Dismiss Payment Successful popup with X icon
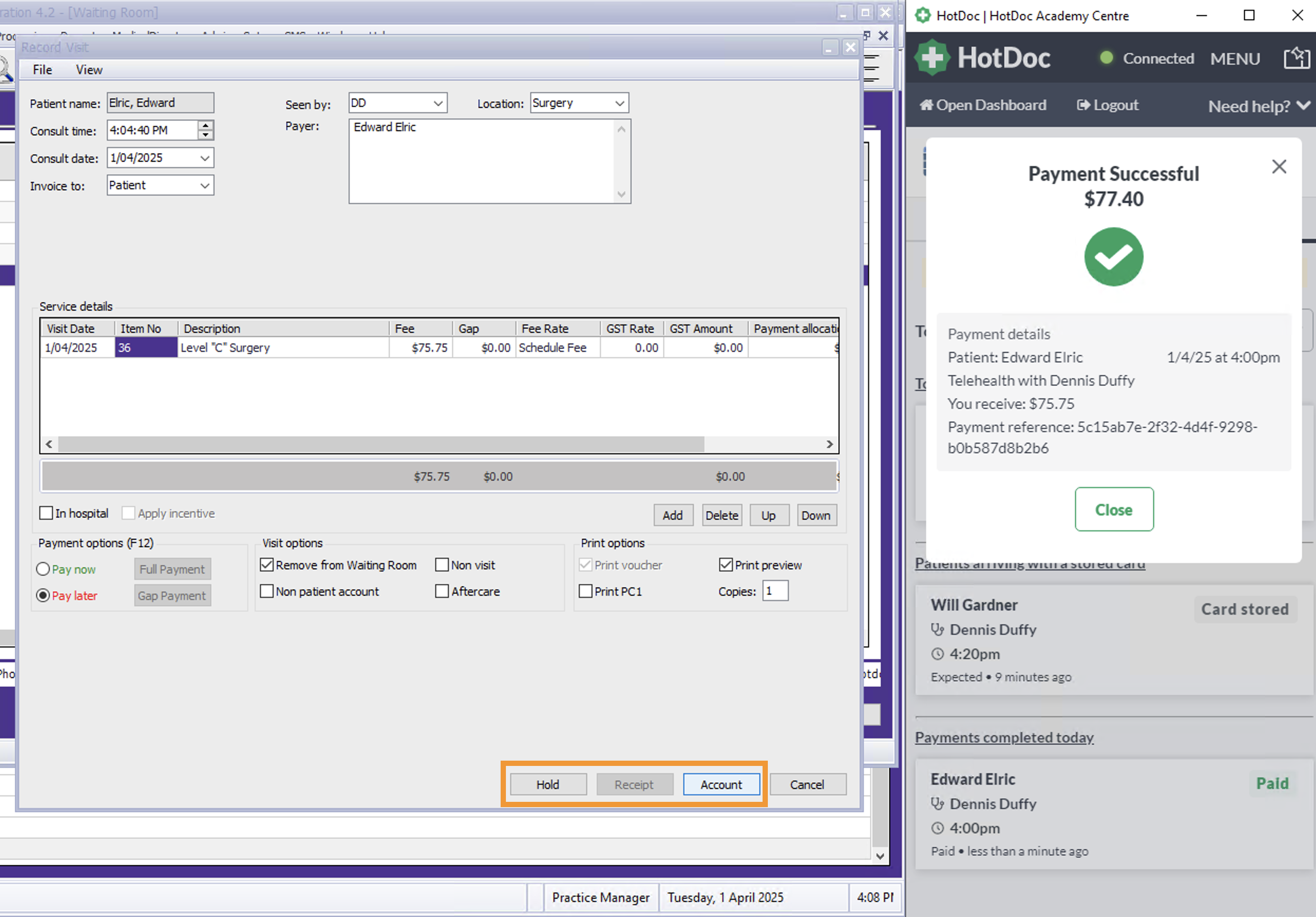 [x=1279, y=166]
